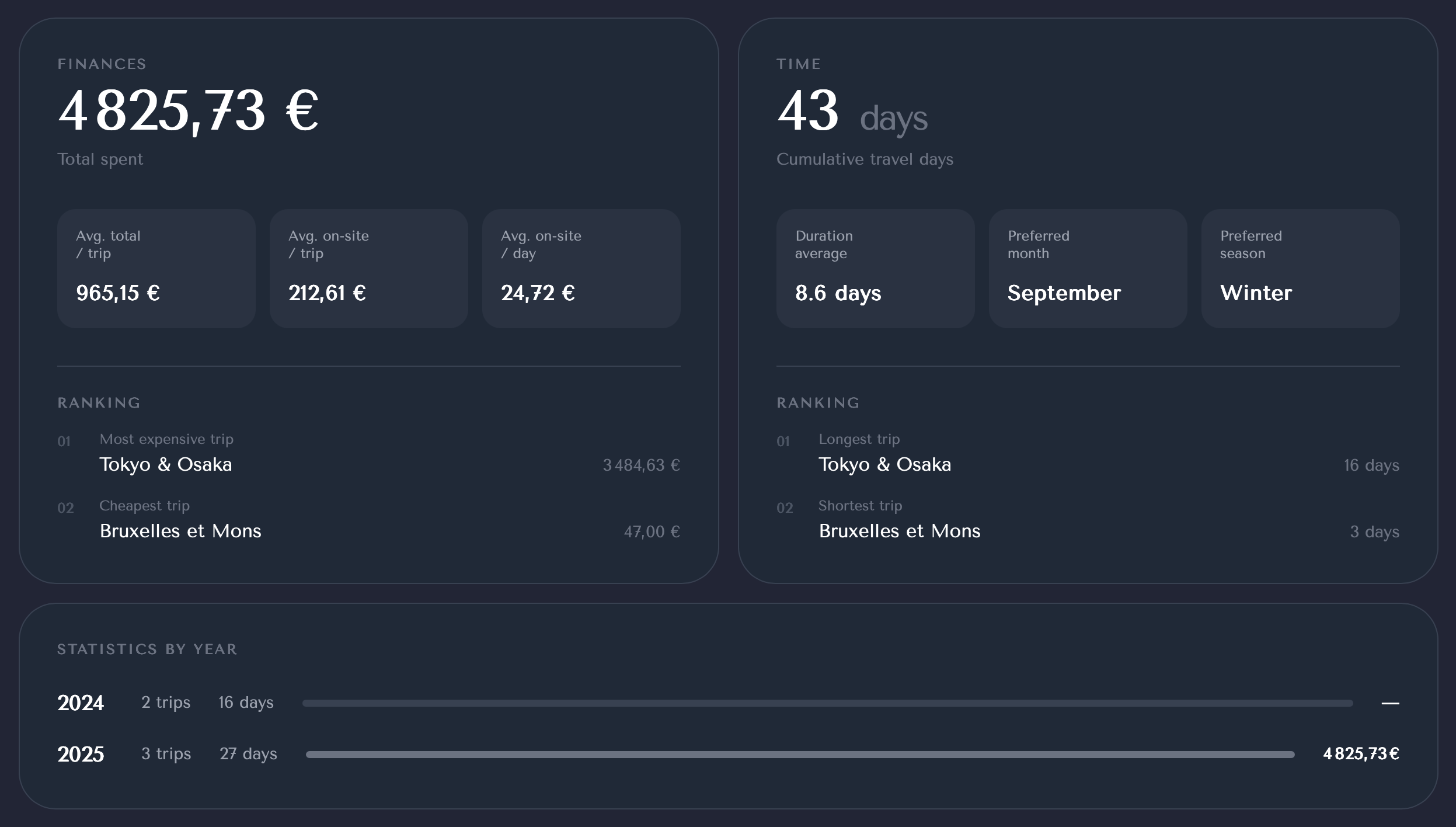Select the 2025 year row label
Screen dimensions: 1456x827
point(81,754)
